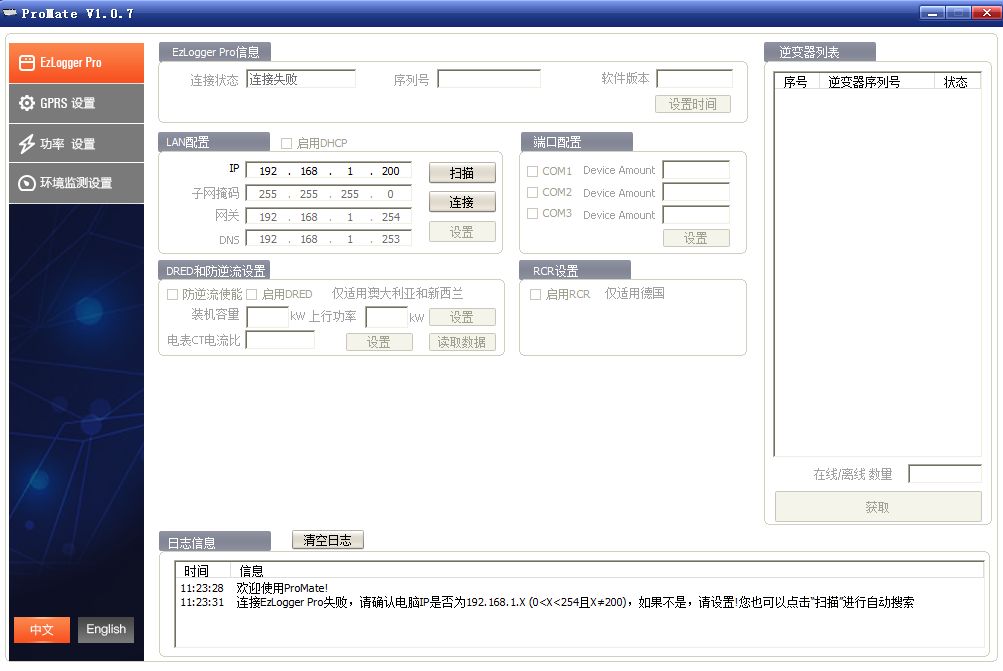The width and height of the screenshot is (1003, 671).
Task: Click the 时间 column header in log
Action: (197, 571)
